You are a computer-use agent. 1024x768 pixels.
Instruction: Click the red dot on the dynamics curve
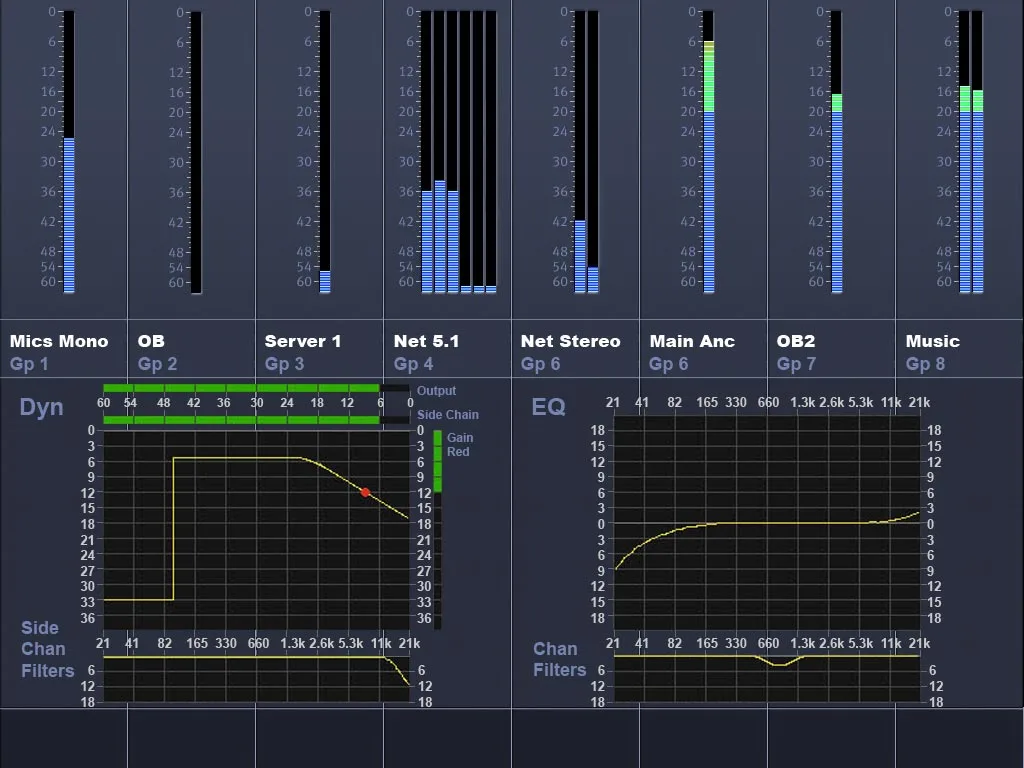(x=365, y=492)
